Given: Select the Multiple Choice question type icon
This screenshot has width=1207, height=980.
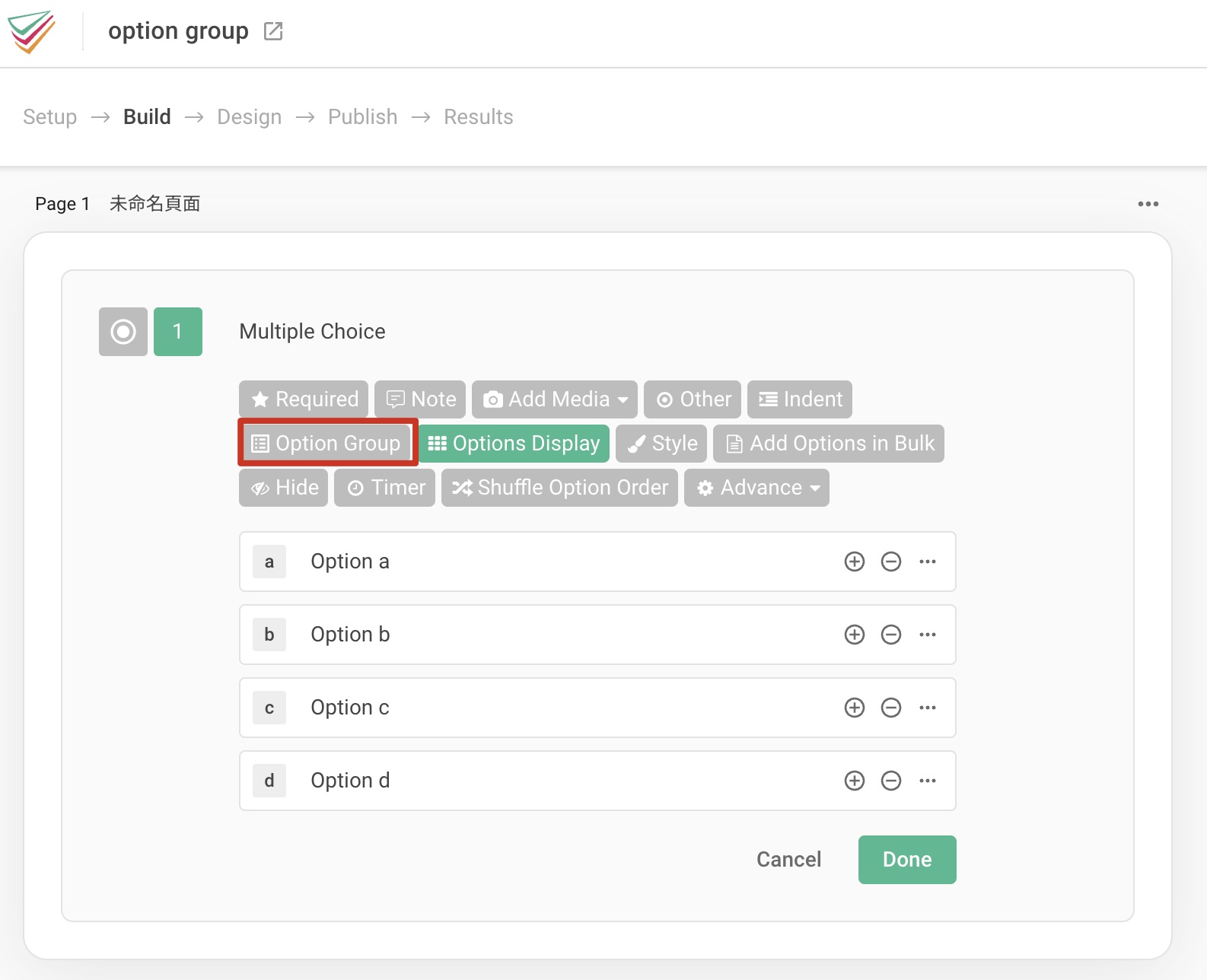Looking at the screenshot, I should coord(122,331).
